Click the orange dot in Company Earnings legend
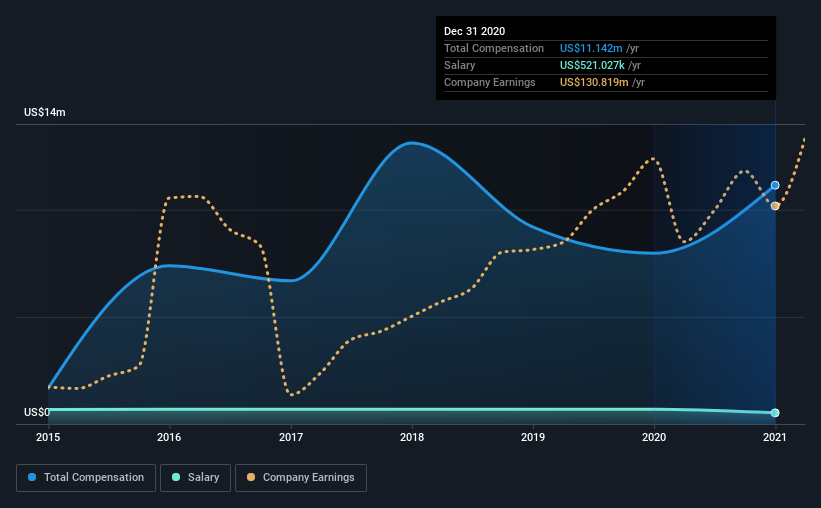This screenshot has height=508, width=821. click(251, 477)
